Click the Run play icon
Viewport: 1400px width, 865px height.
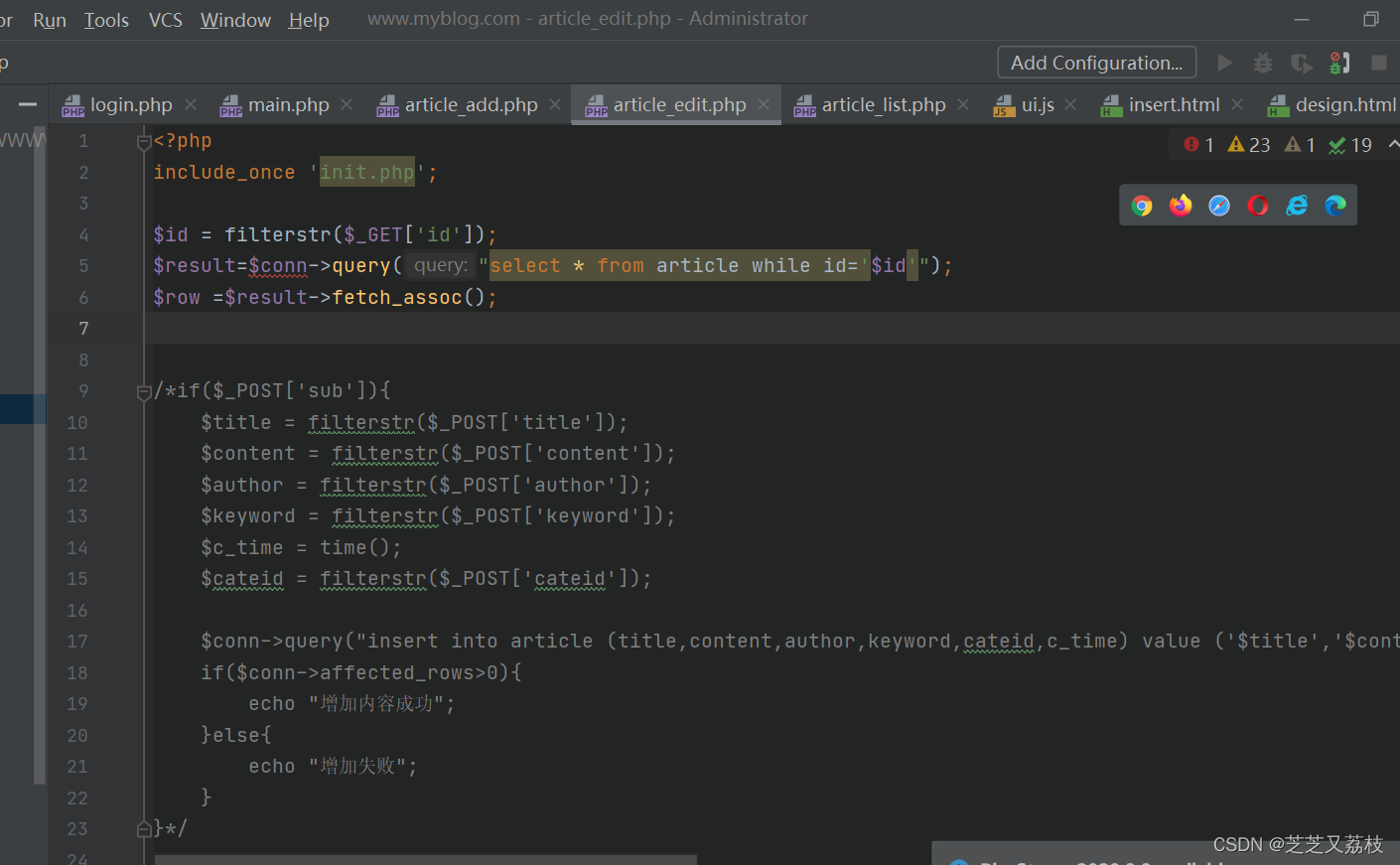[x=1225, y=63]
